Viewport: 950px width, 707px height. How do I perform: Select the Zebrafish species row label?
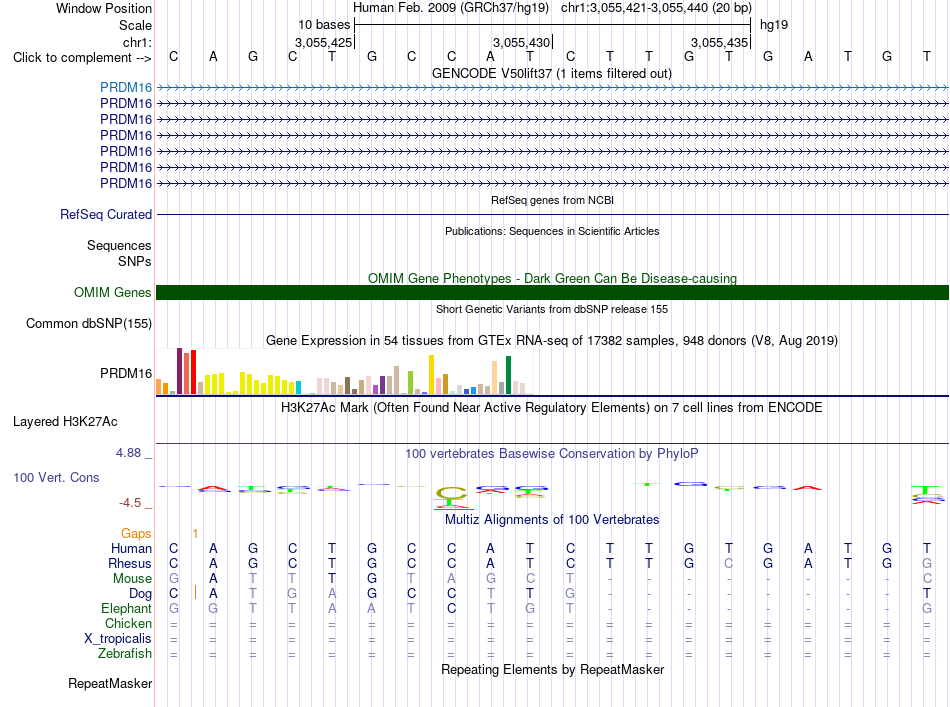pyautogui.click(x=125, y=654)
